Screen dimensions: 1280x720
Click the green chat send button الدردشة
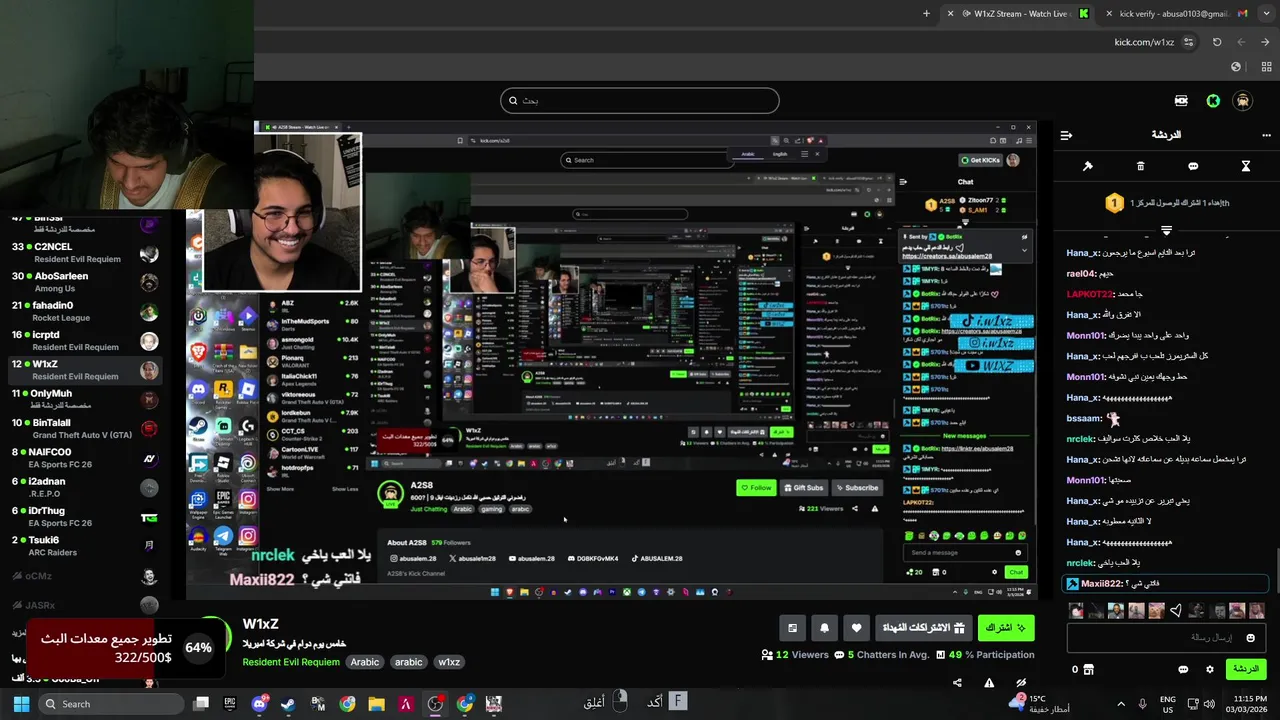[1245, 669]
